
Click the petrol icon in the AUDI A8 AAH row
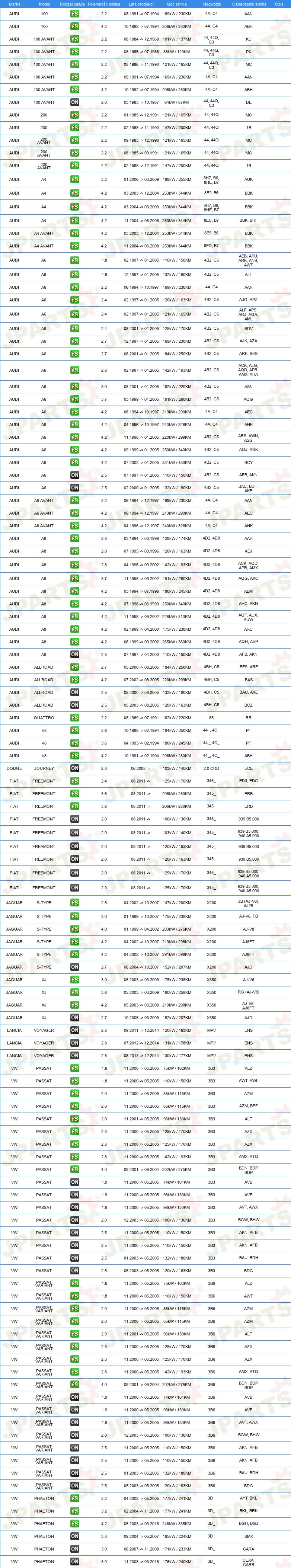coord(74,538)
